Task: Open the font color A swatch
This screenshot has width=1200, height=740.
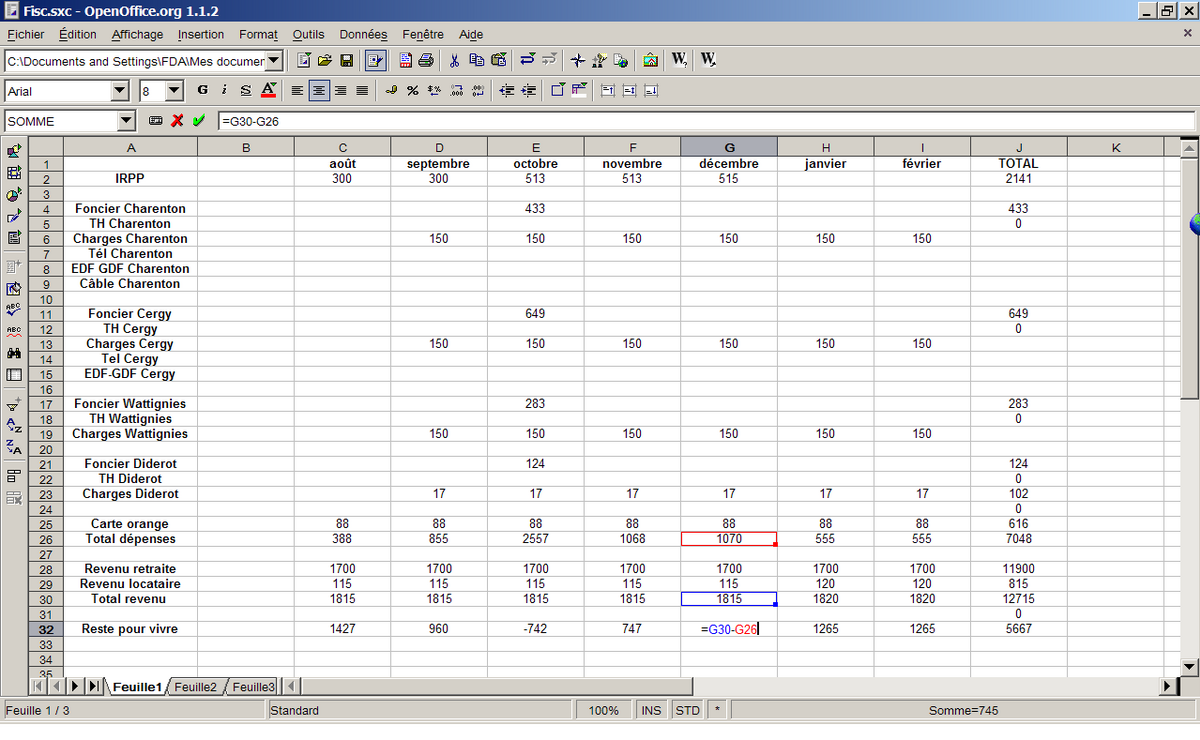Action: click(x=268, y=90)
